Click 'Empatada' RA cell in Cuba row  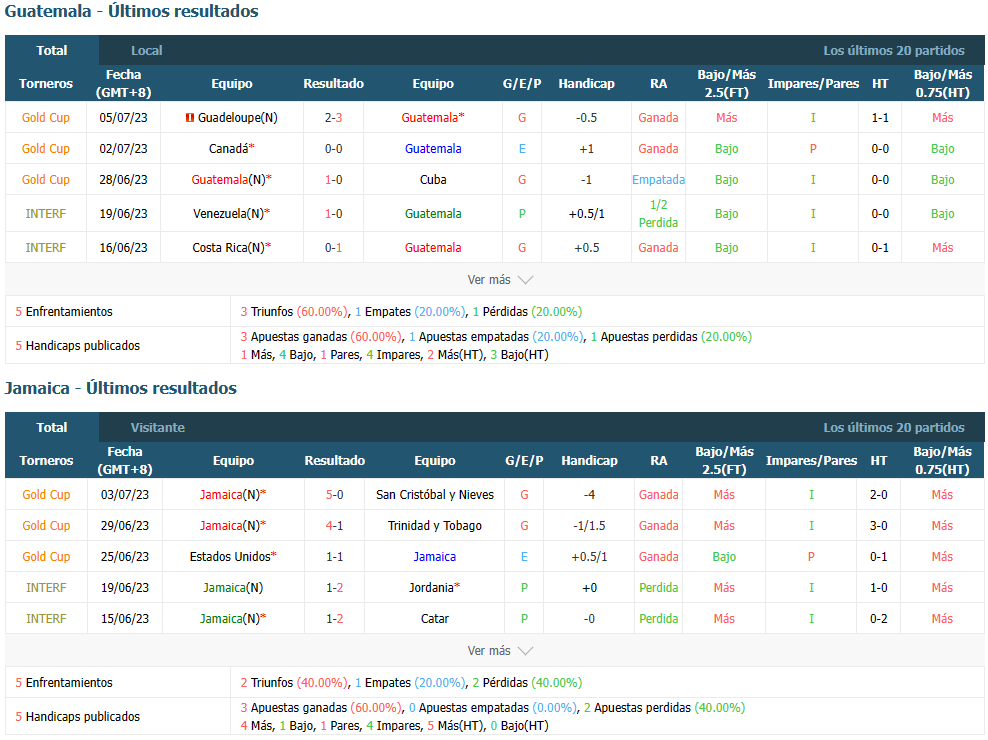[658, 180]
